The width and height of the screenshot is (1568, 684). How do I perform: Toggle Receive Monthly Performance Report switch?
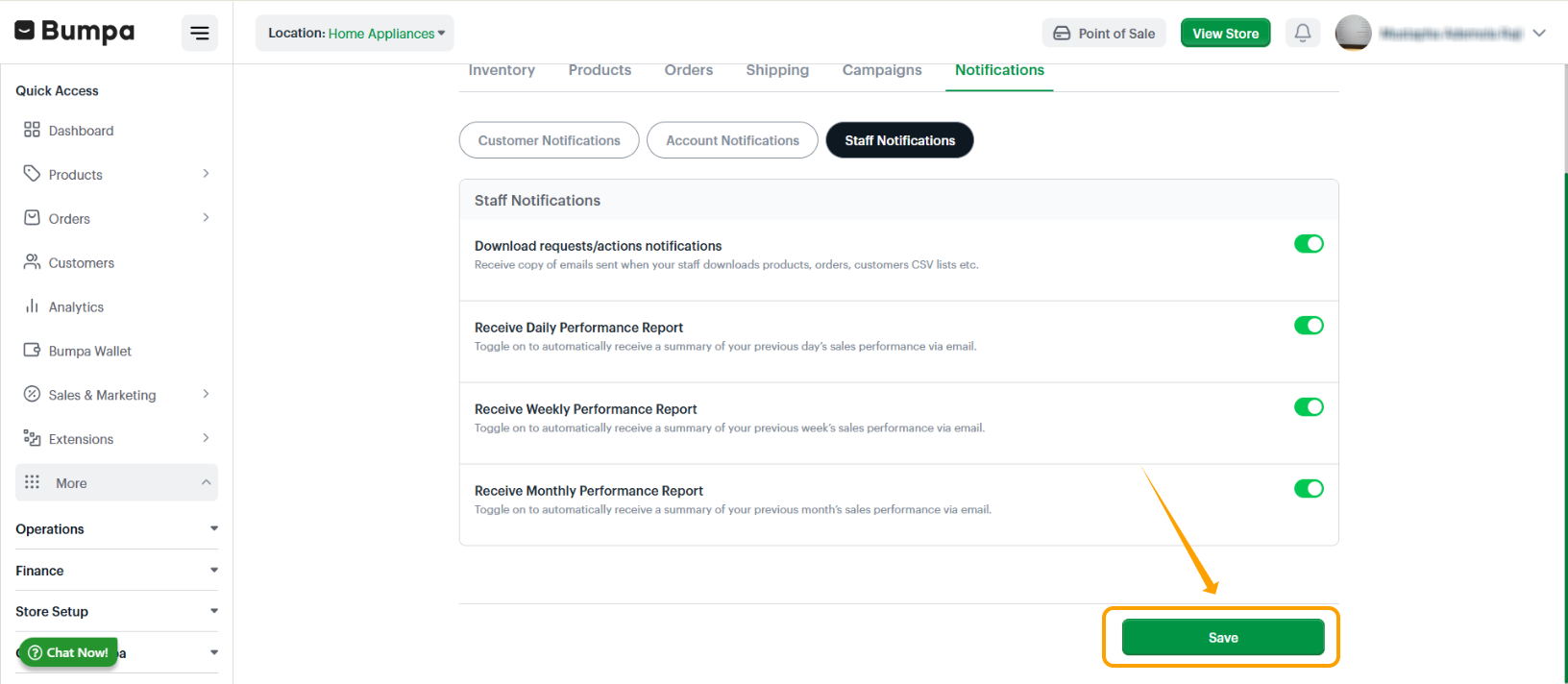[x=1309, y=489]
